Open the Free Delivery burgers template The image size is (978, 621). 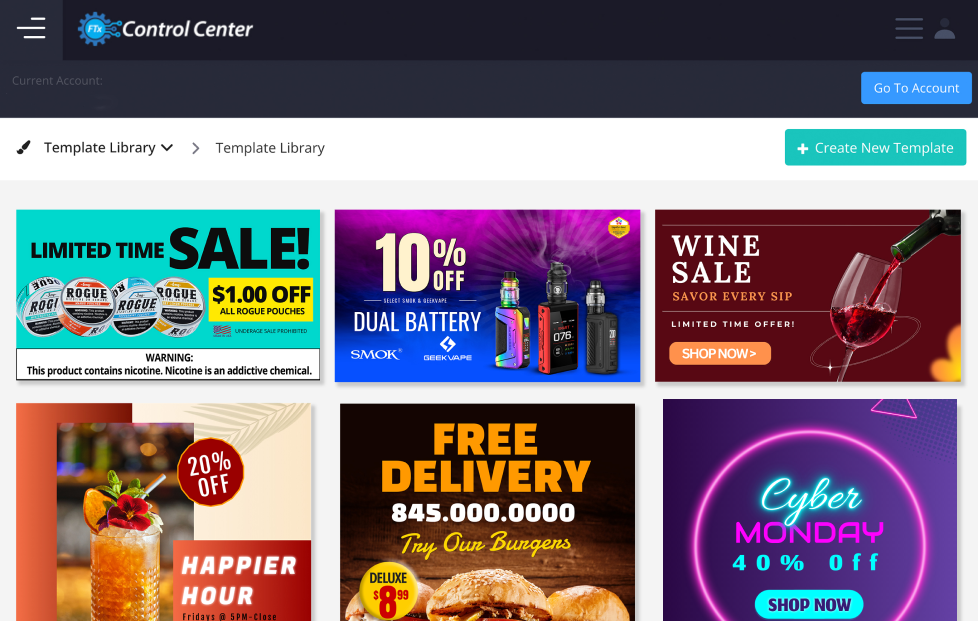pos(487,512)
